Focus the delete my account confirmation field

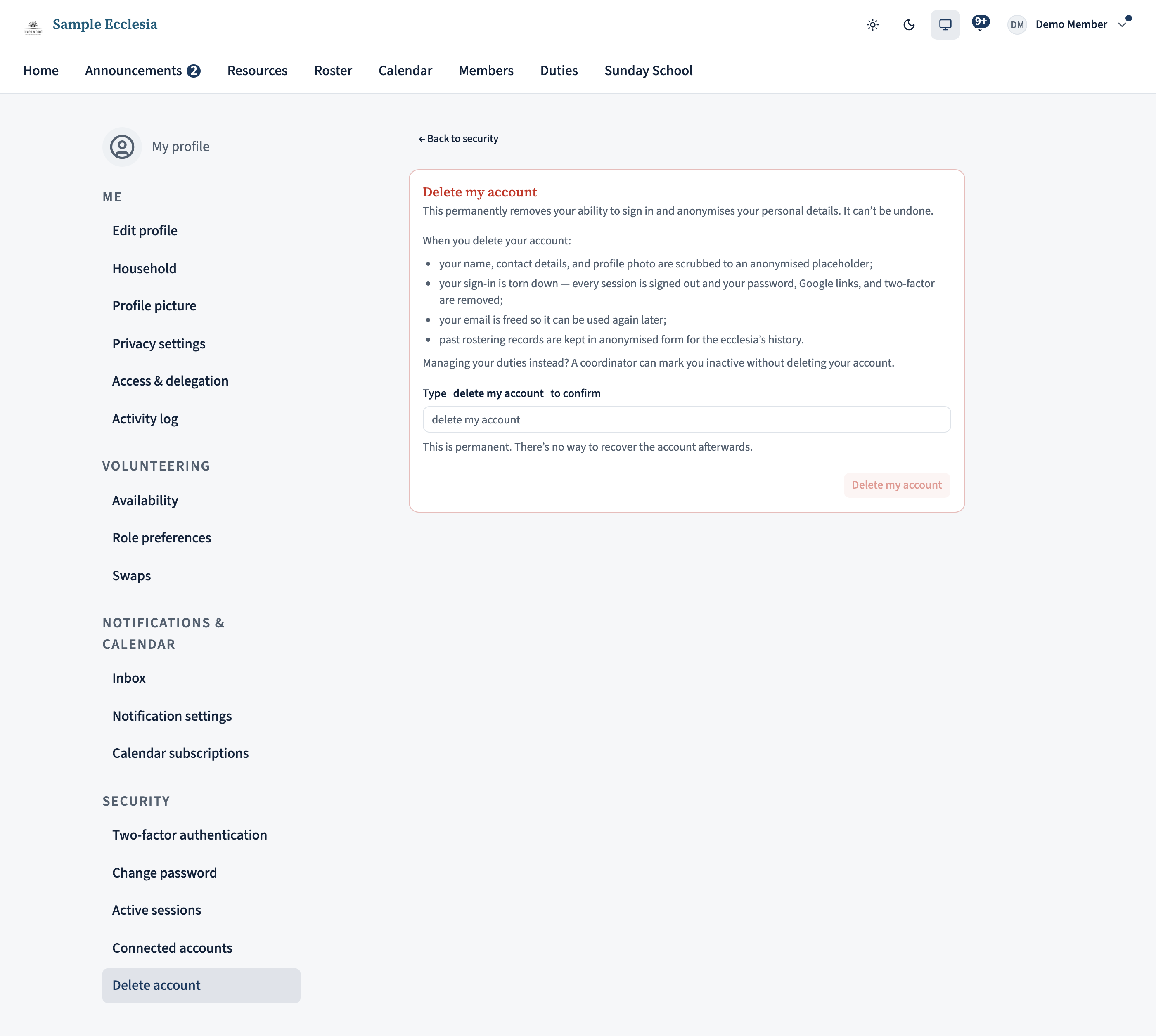click(687, 419)
